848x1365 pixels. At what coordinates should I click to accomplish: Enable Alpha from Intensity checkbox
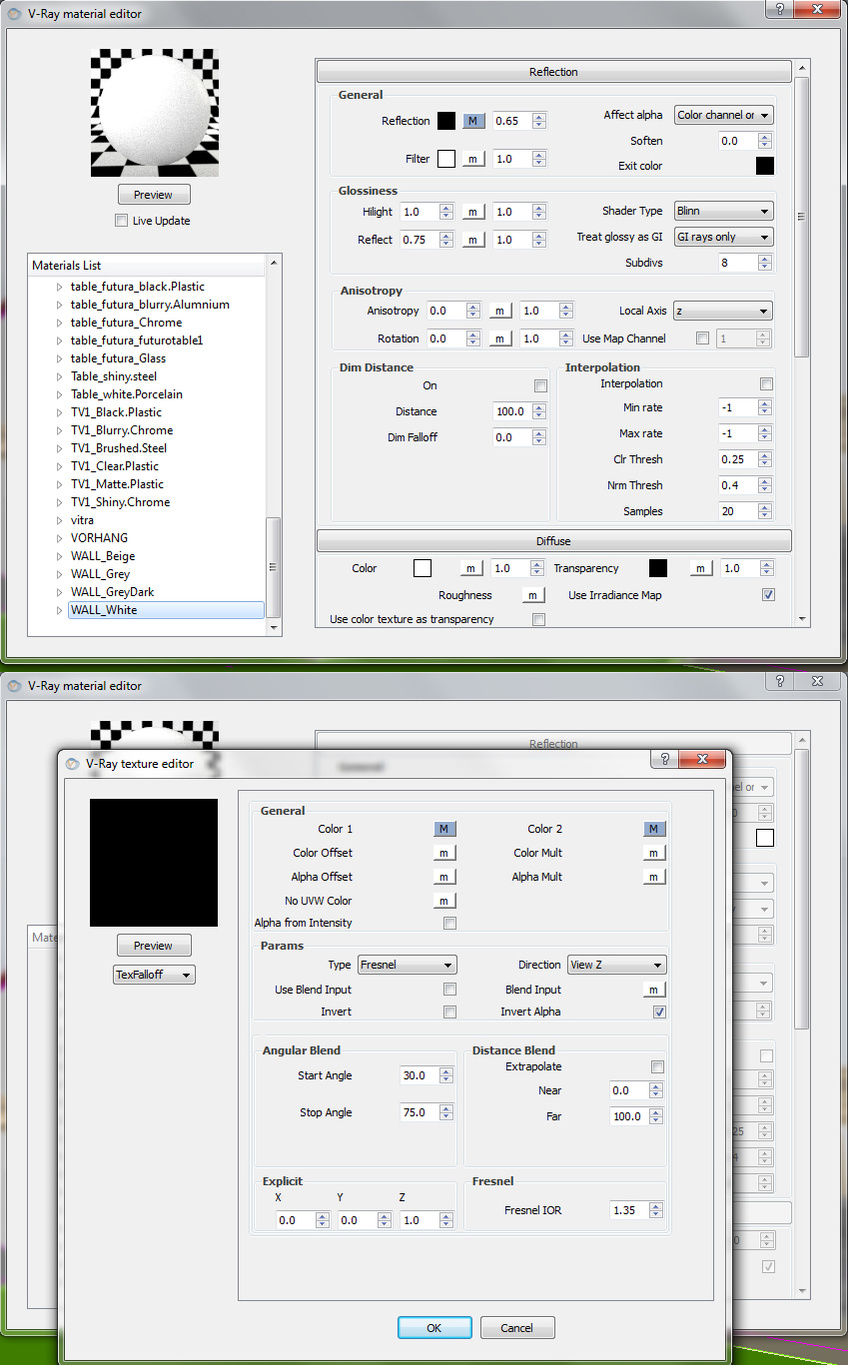coord(450,923)
